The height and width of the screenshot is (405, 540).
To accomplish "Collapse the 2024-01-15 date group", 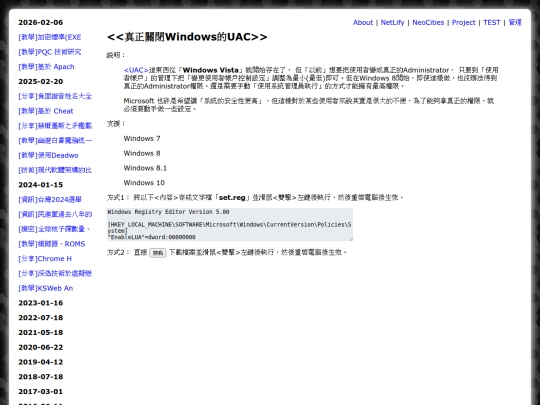I will pyautogui.click(x=41, y=185).
